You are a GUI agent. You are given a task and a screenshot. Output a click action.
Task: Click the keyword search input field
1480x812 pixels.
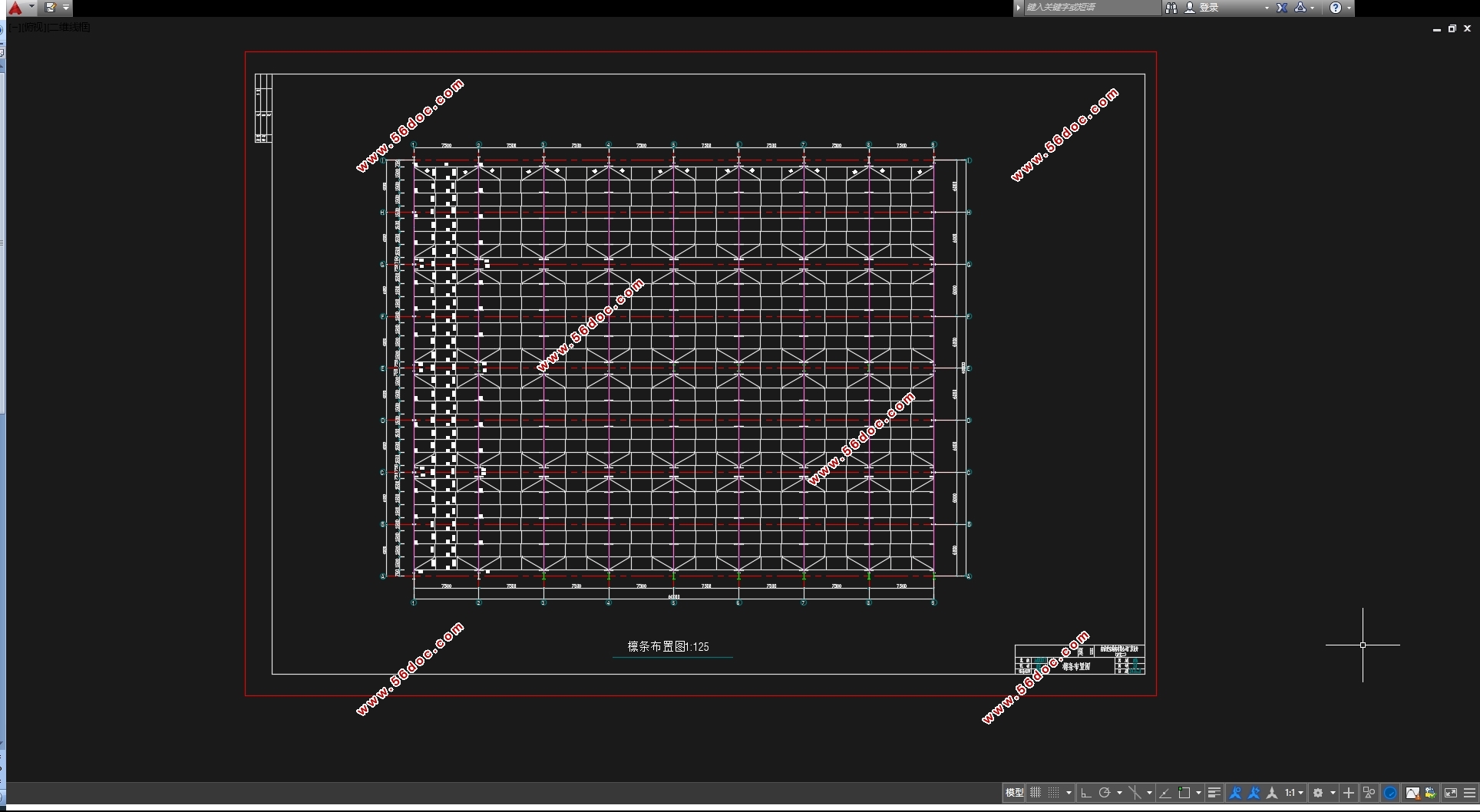coord(1092,8)
